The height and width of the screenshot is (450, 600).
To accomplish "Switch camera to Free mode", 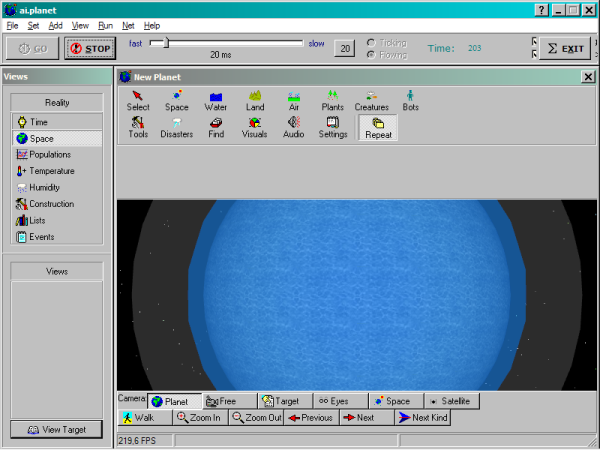I will [229, 401].
